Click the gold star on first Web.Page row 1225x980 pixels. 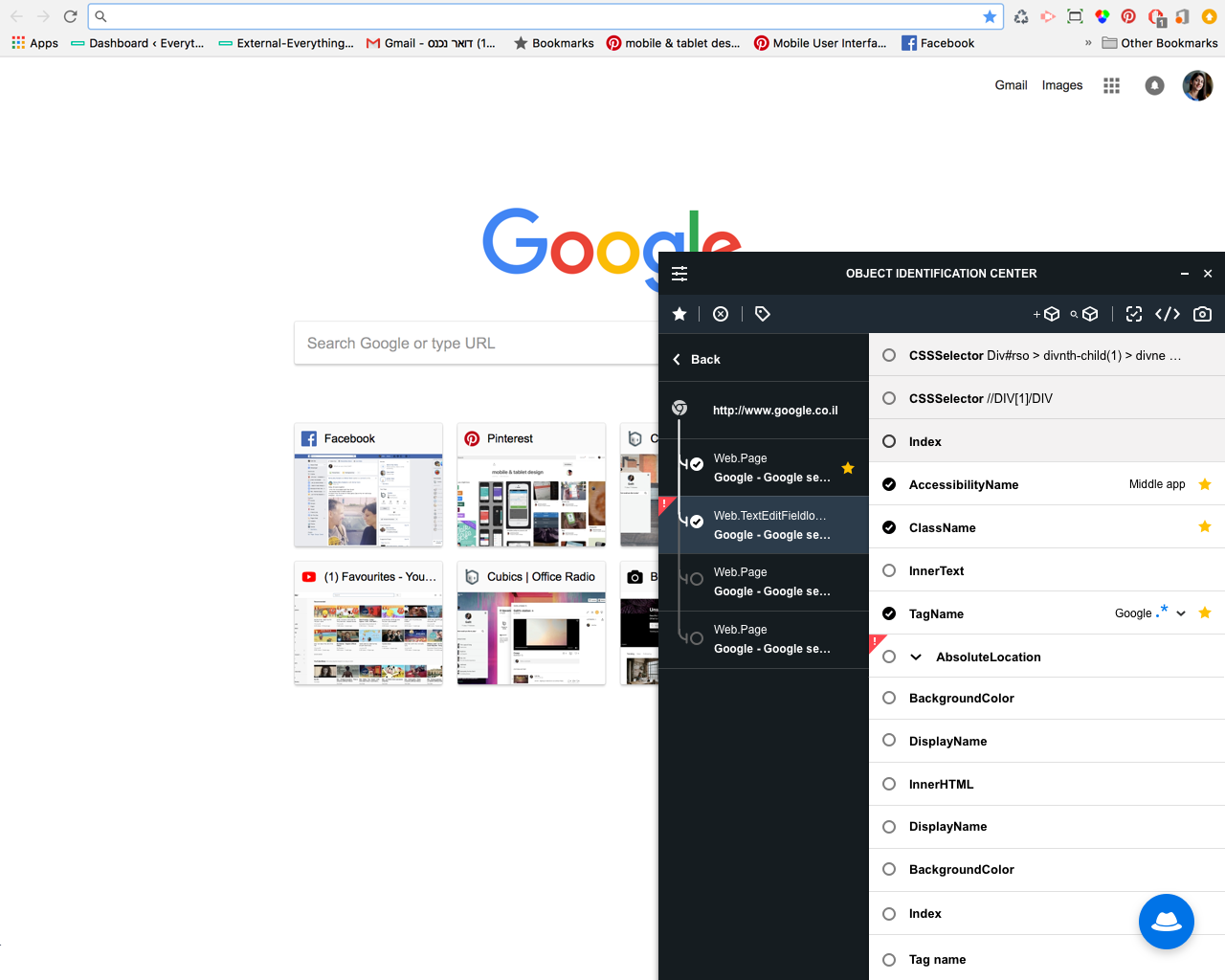pyautogui.click(x=848, y=468)
